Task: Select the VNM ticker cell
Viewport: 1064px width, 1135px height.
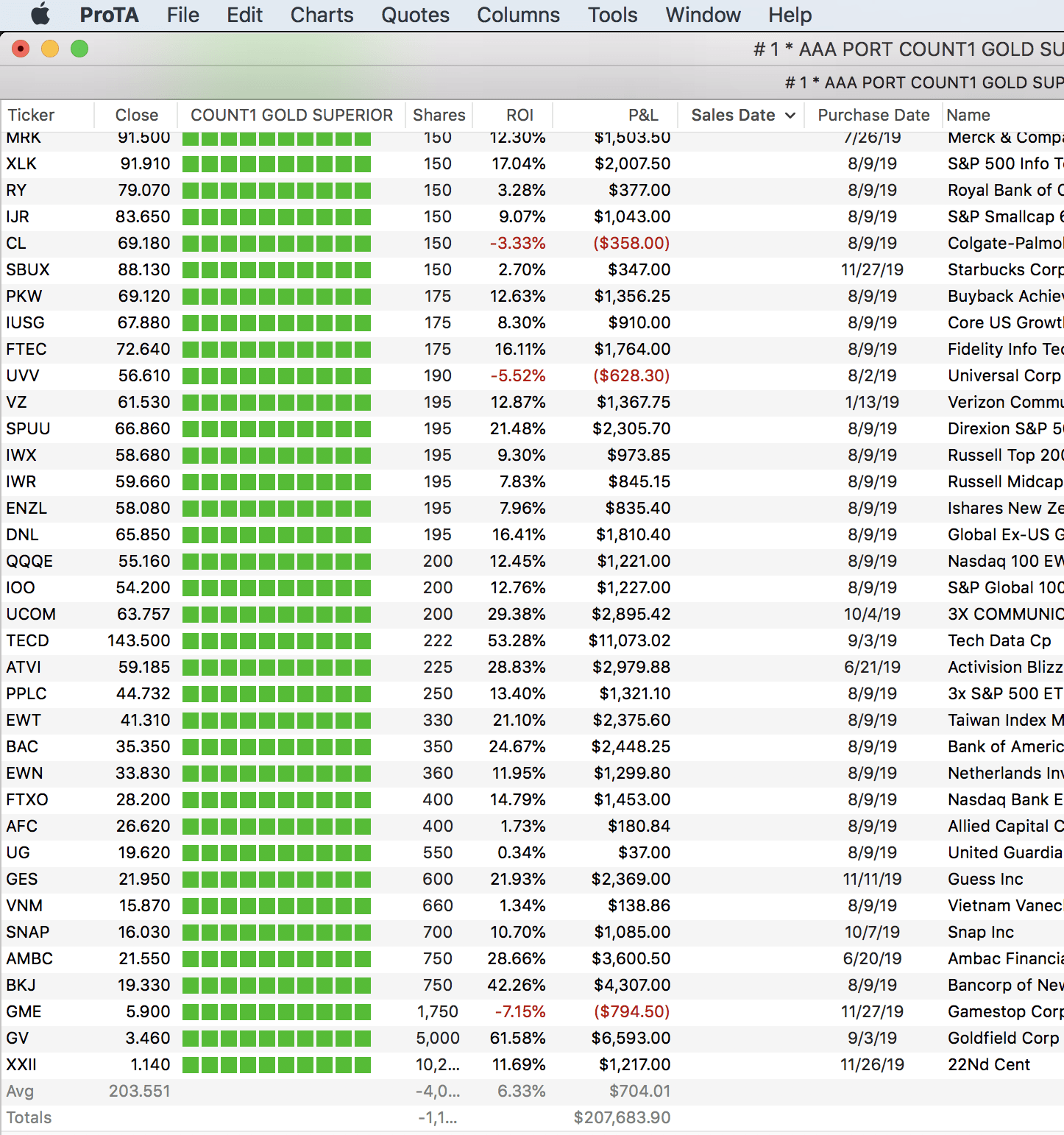Action: click(x=24, y=905)
